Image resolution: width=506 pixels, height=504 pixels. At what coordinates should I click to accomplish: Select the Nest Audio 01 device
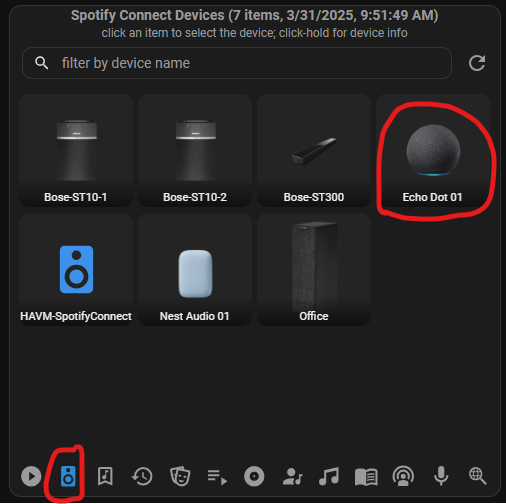point(195,269)
